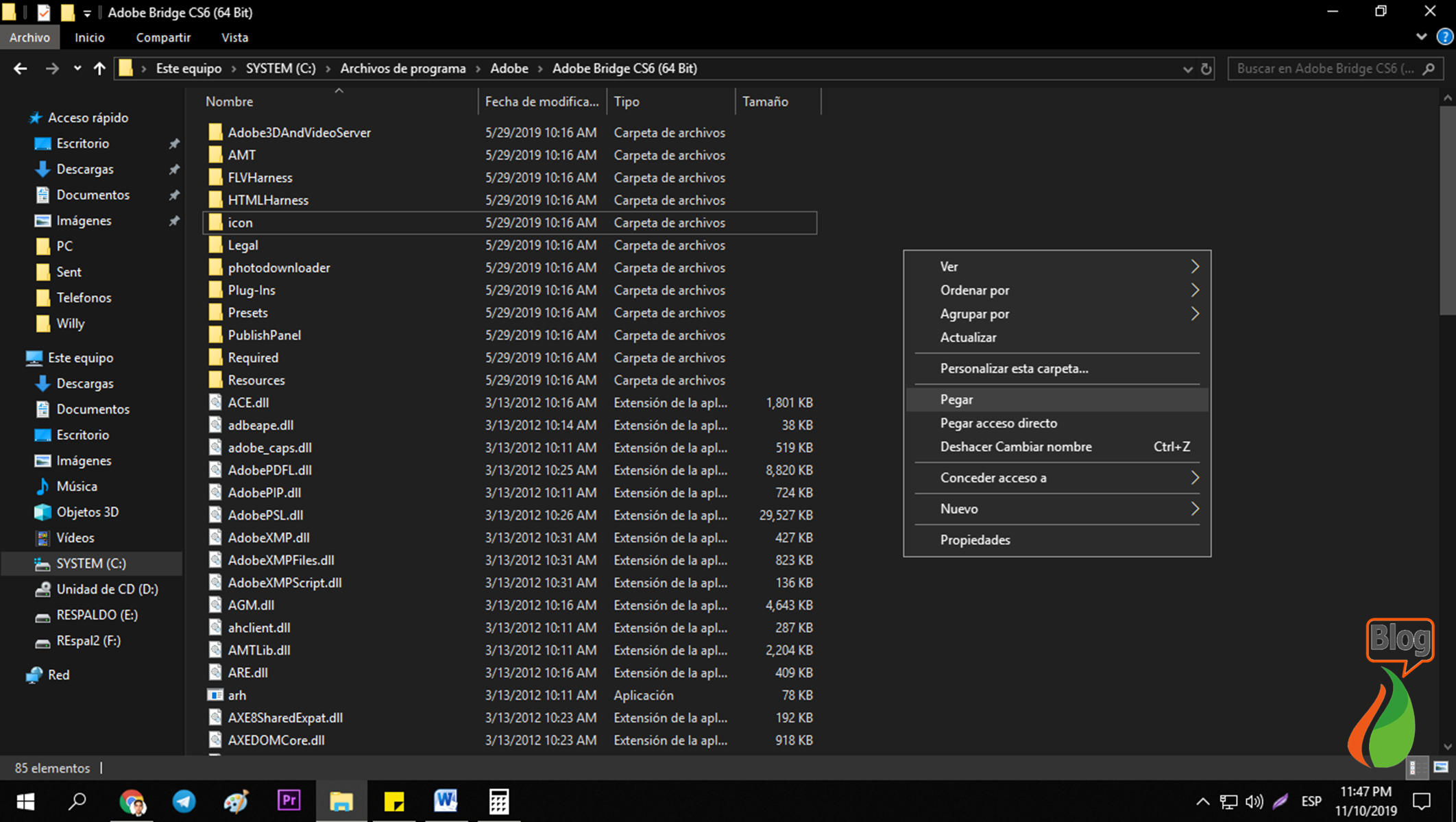The width and height of the screenshot is (1456, 822).
Task: Expand the ribbon with chevron
Action: coord(1421,37)
